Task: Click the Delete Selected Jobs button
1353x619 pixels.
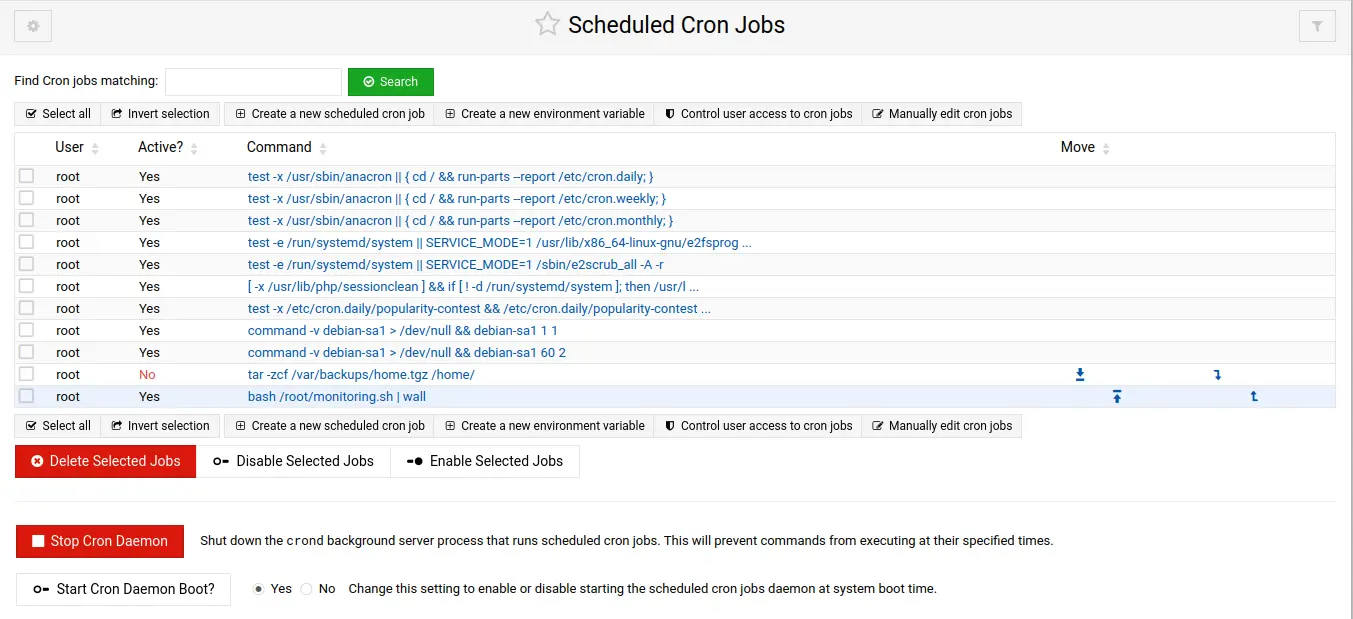Action: coord(105,461)
